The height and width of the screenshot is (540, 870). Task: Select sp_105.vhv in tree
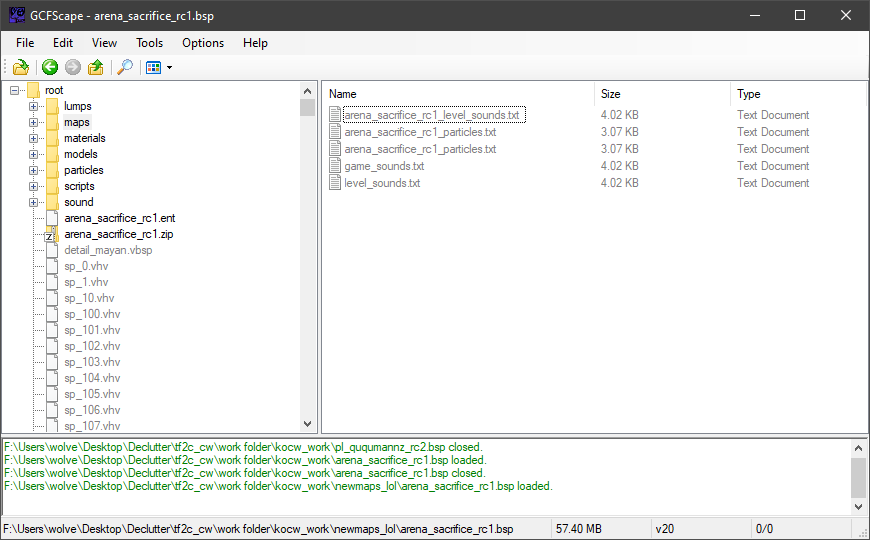point(92,395)
